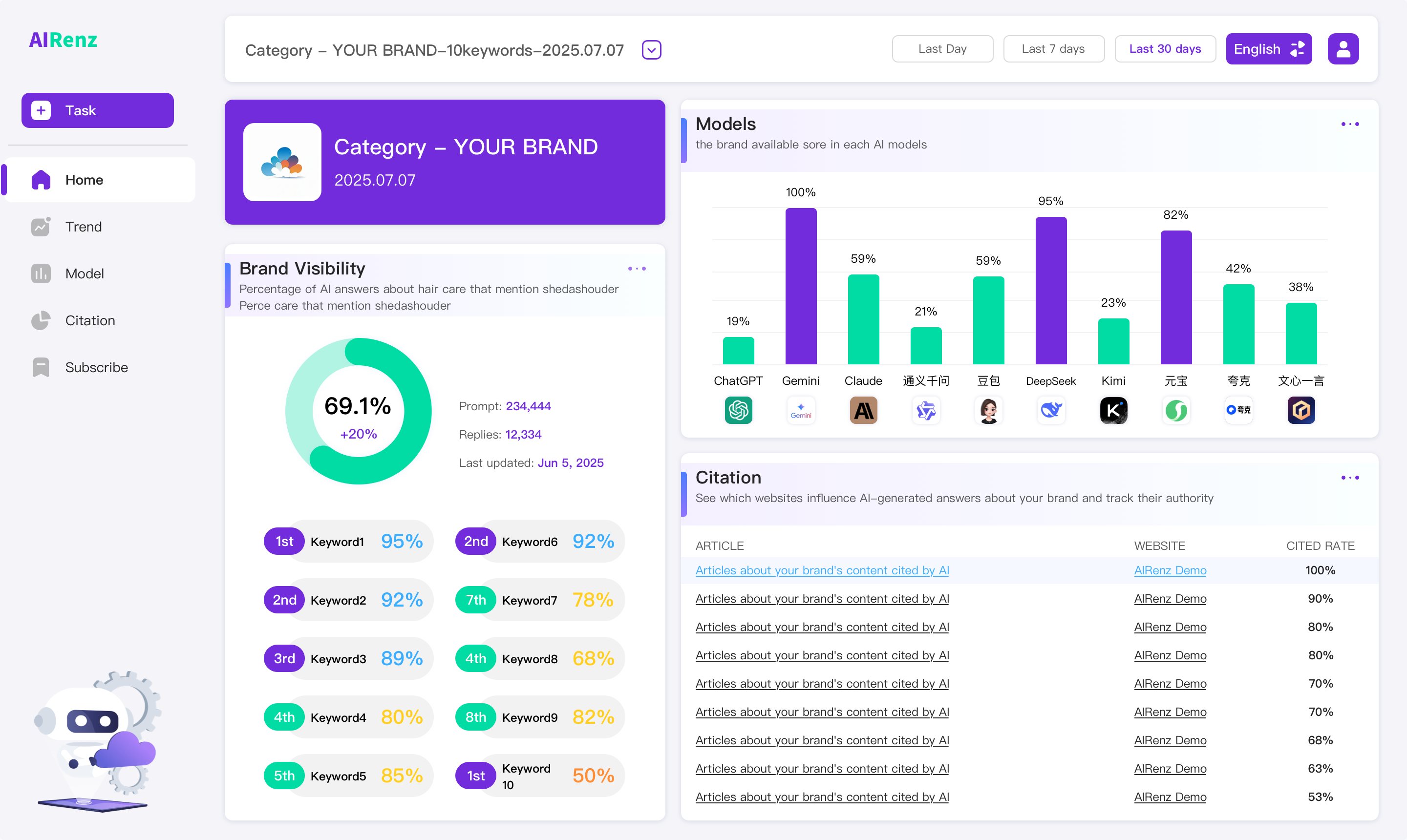Click the ARTICLE column header
Image resolution: width=1407 pixels, height=840 pixels.
coord(720,546)
